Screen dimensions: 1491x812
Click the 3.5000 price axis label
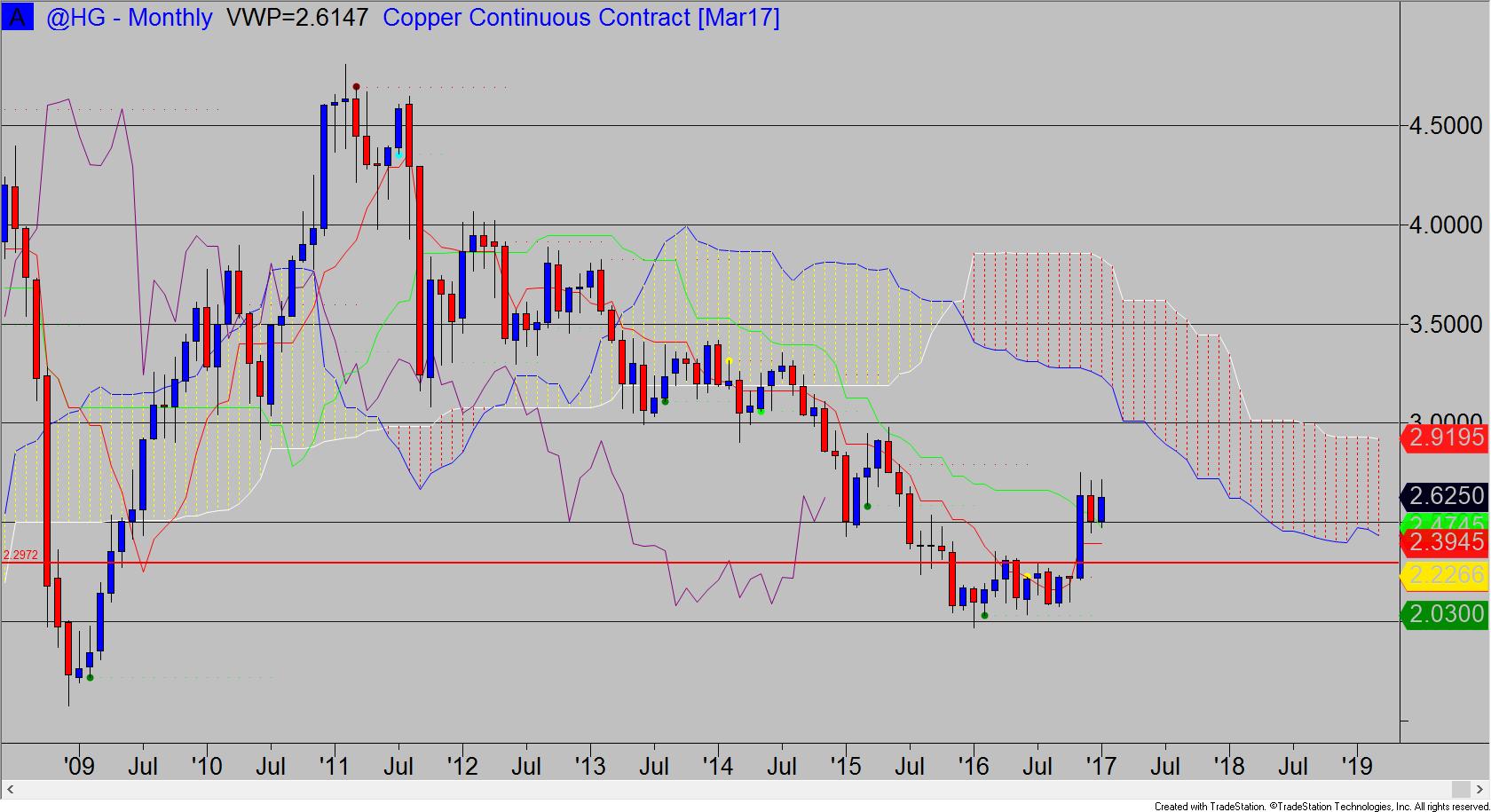click(1446, 325)
